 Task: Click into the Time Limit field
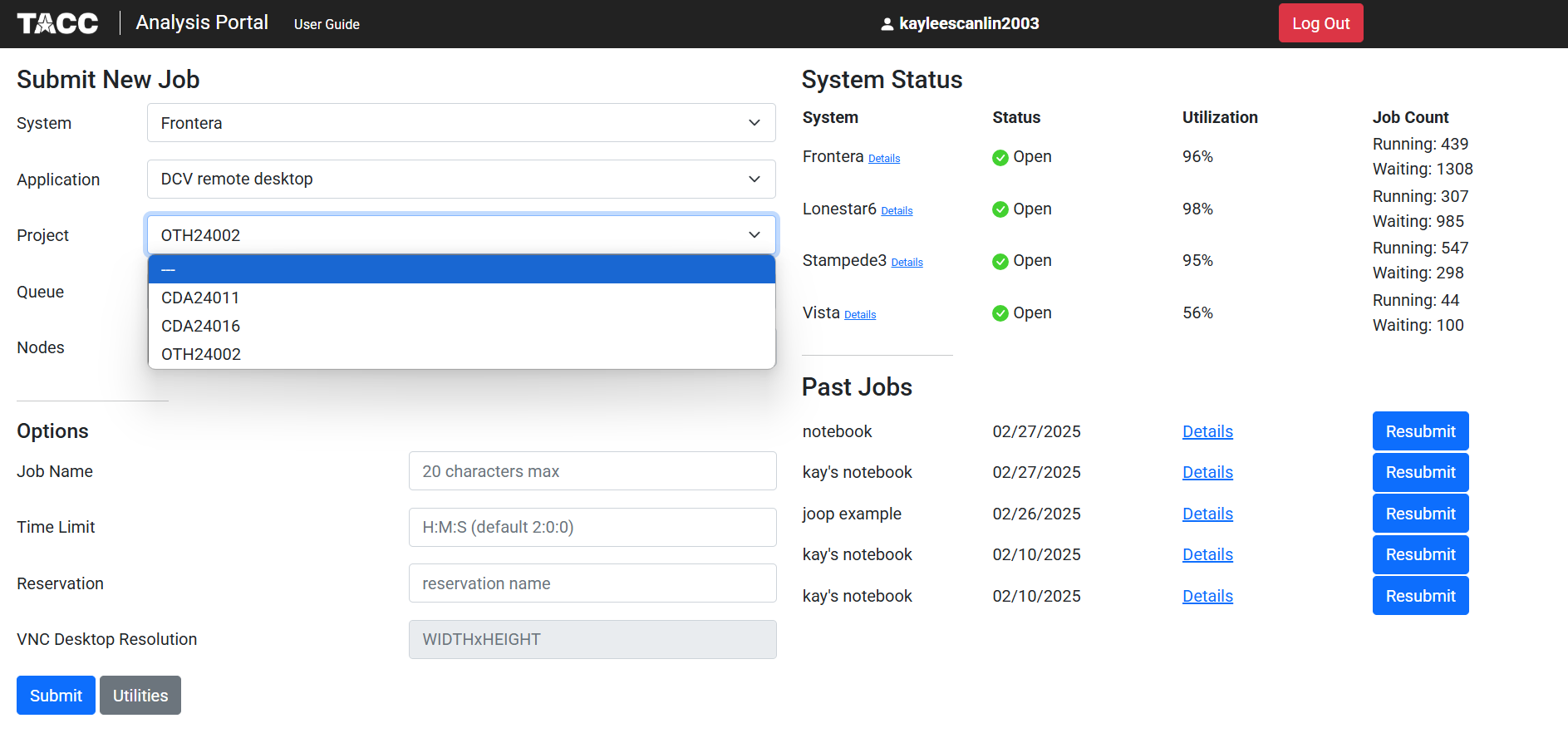(x=592, y=527)
